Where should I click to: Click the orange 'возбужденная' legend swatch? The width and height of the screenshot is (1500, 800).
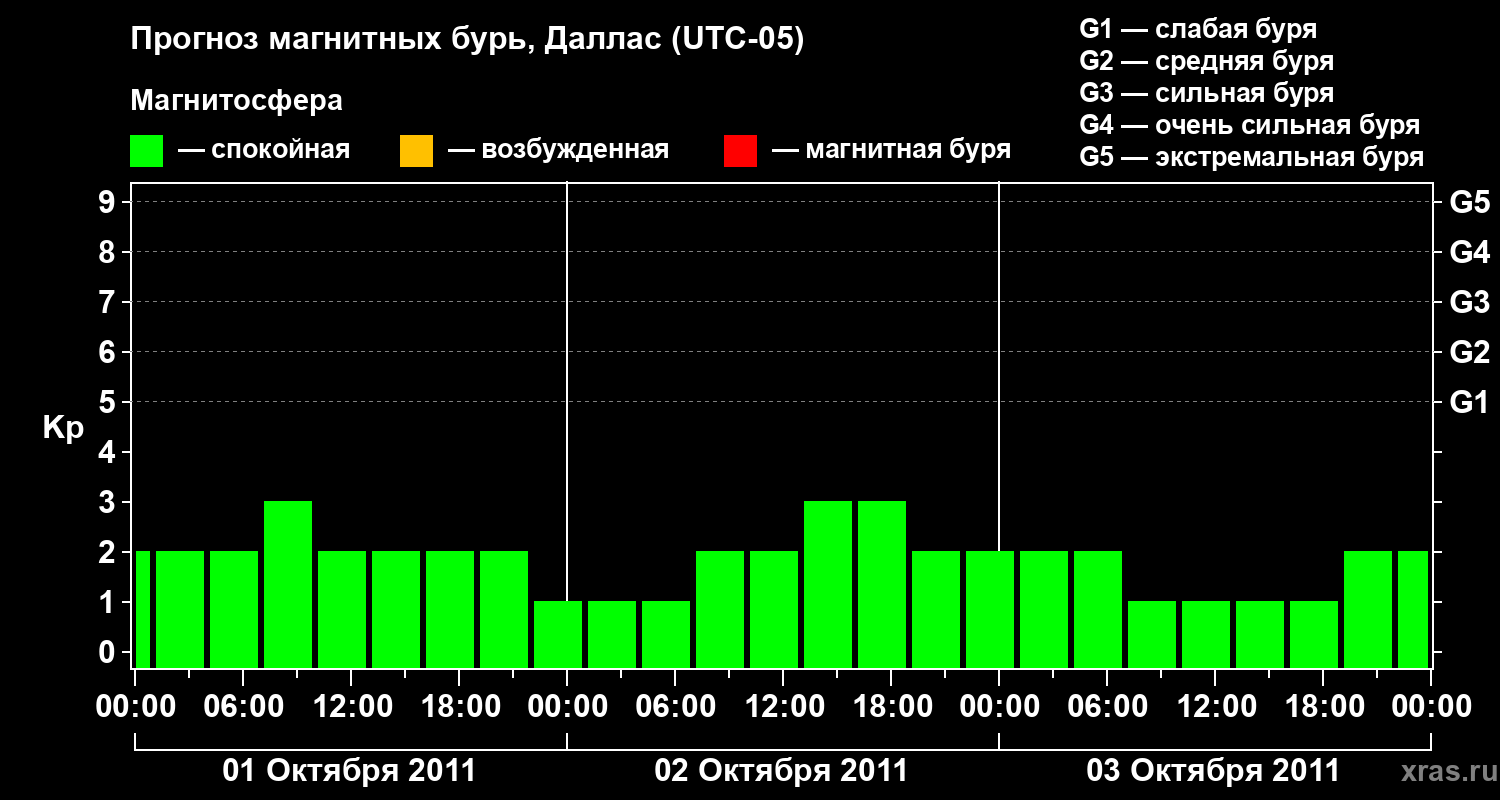click(x=416, y=151)
